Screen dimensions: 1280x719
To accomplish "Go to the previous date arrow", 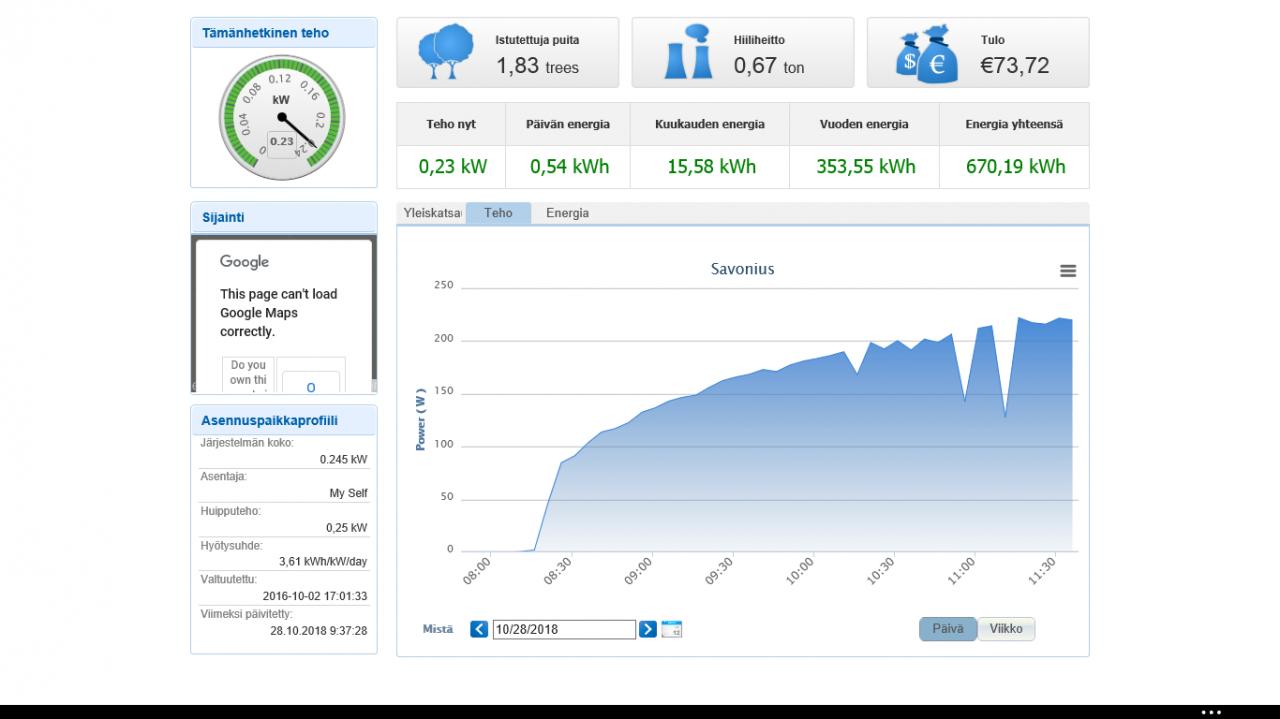I will (479, 629).
